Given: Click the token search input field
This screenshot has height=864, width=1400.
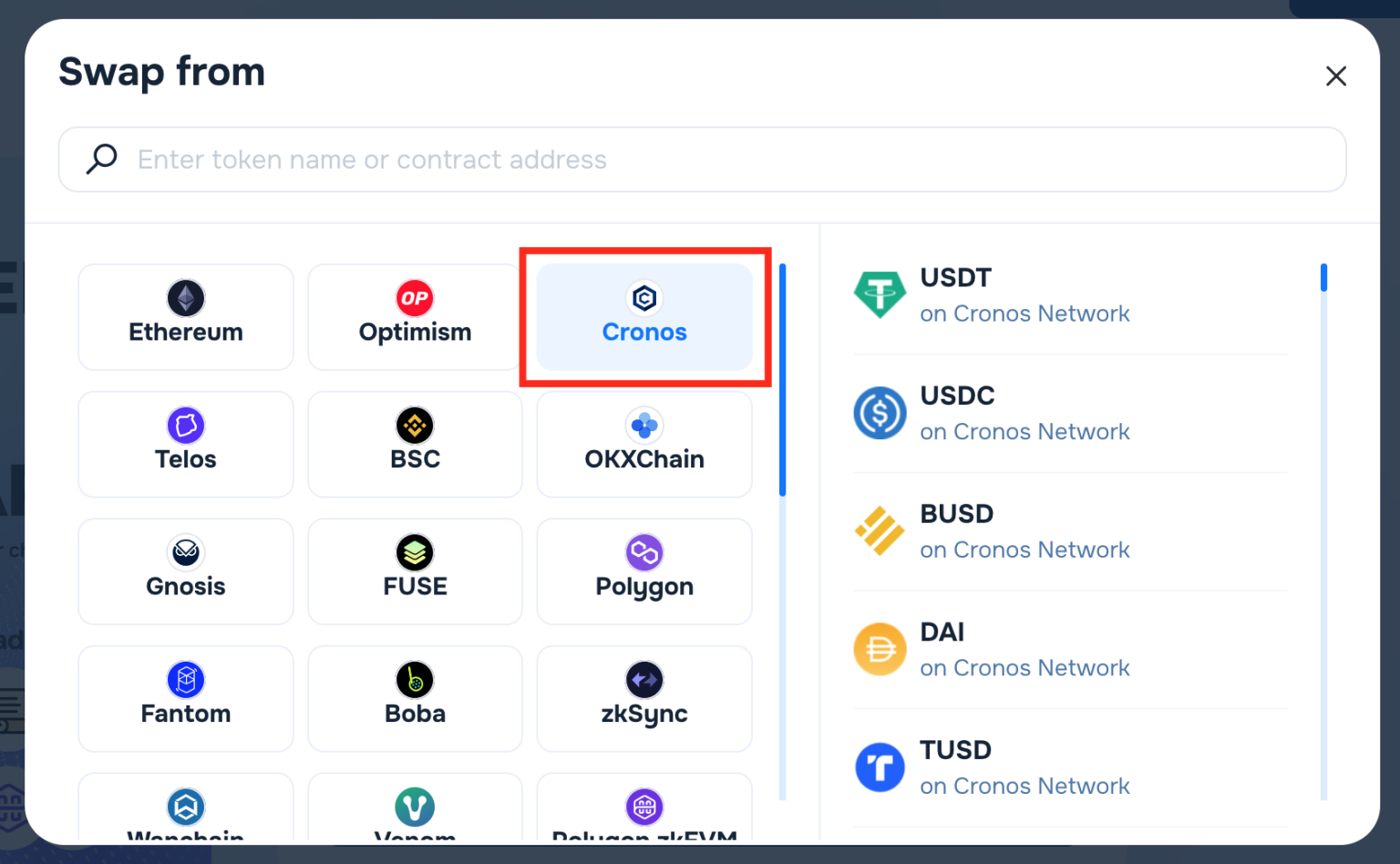Looking at the screenshot, I should [x=702, y=159].
